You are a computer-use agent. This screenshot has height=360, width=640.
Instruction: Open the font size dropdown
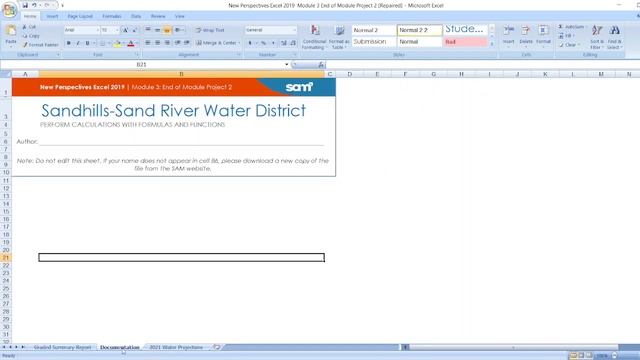click(x=117, y=30)
